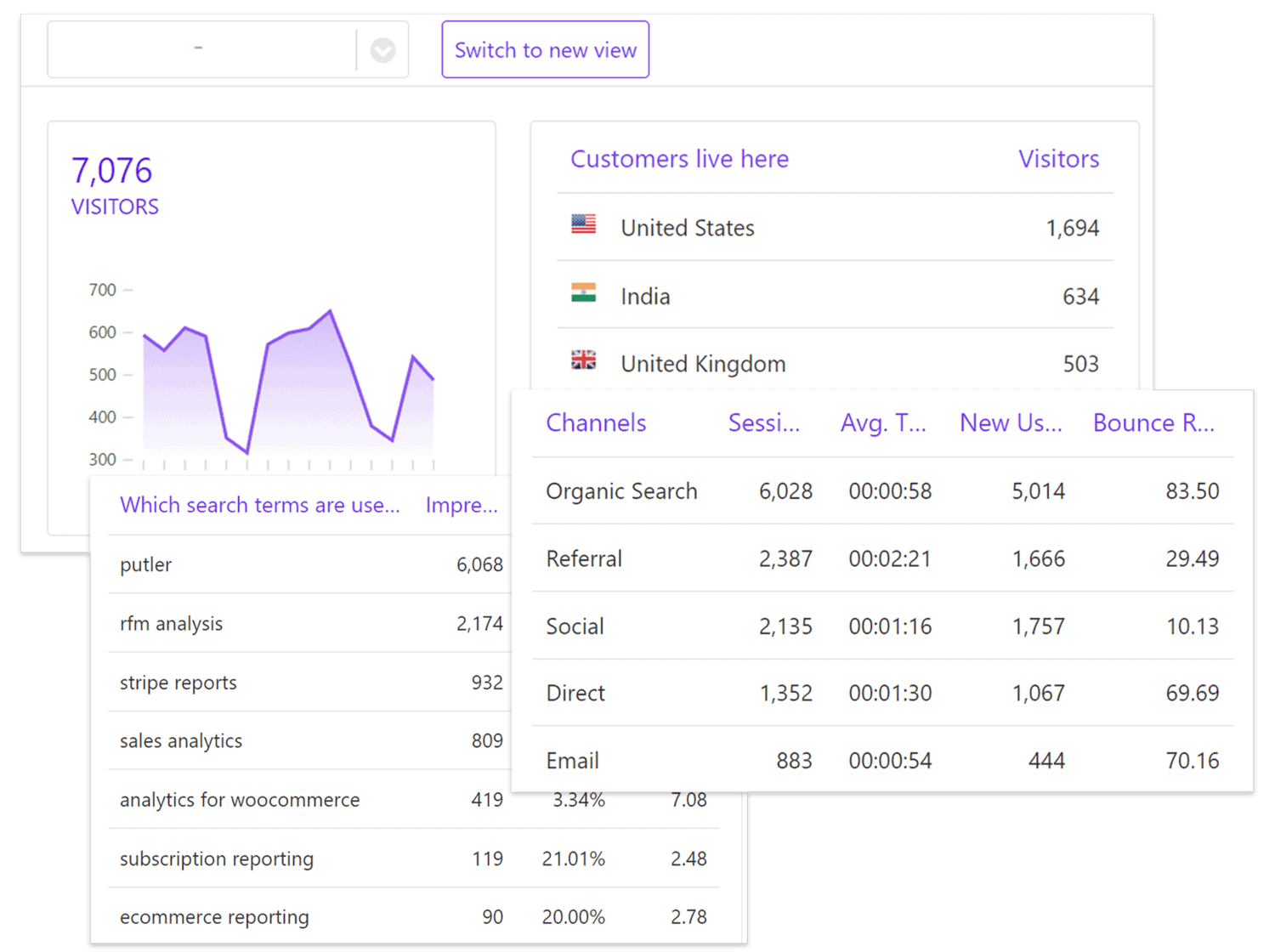Sort by the Impressions column header
Image resolution: width=1275 pixels, height=952 pixels.
click(461, 506)
